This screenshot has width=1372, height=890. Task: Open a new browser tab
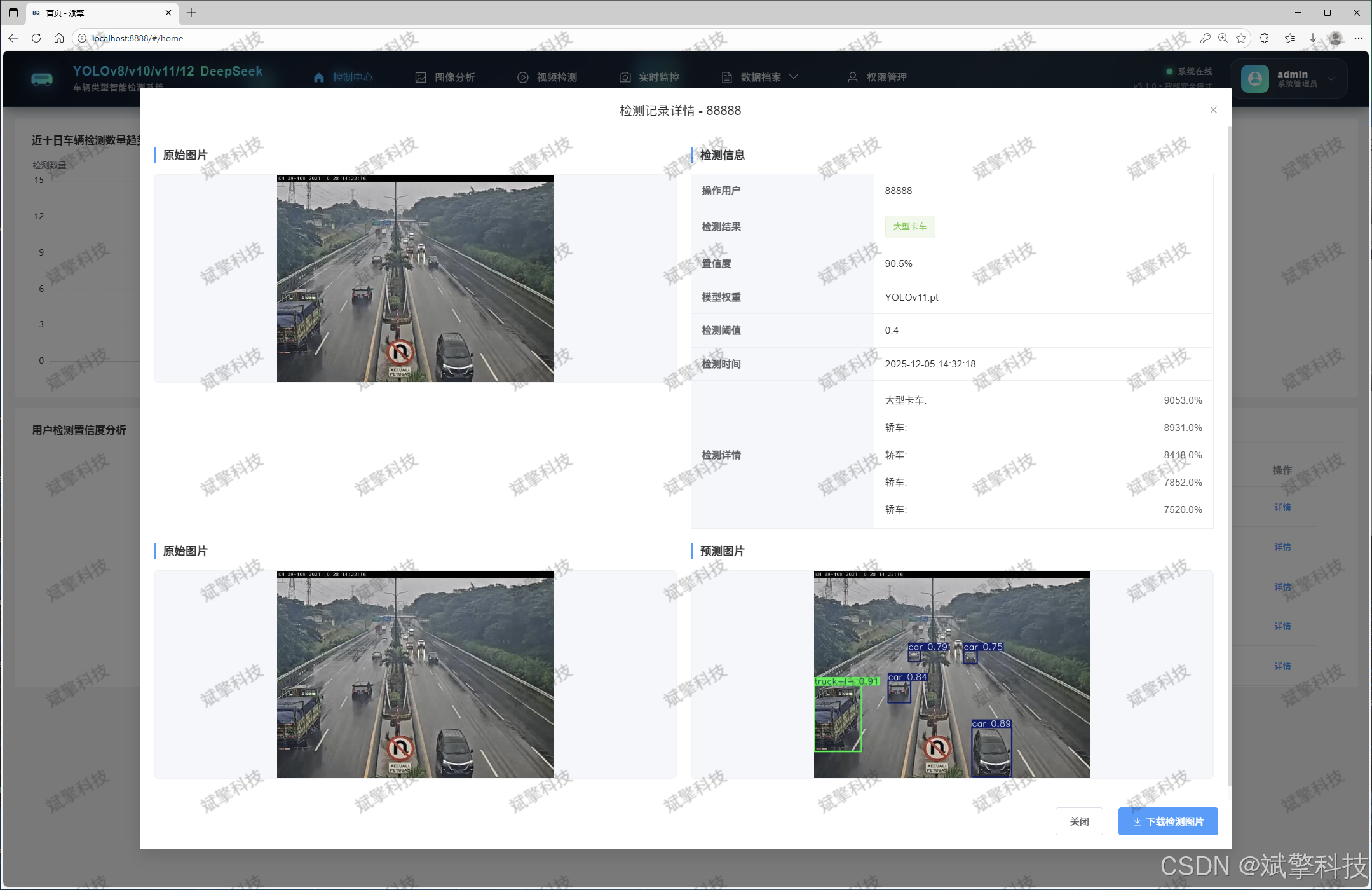[x=191, y=13]
